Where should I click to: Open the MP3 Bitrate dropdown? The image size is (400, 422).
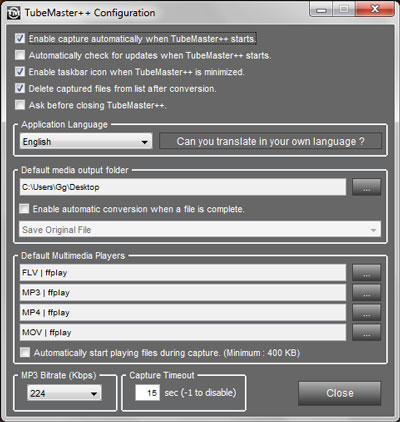tap(64, 393)
